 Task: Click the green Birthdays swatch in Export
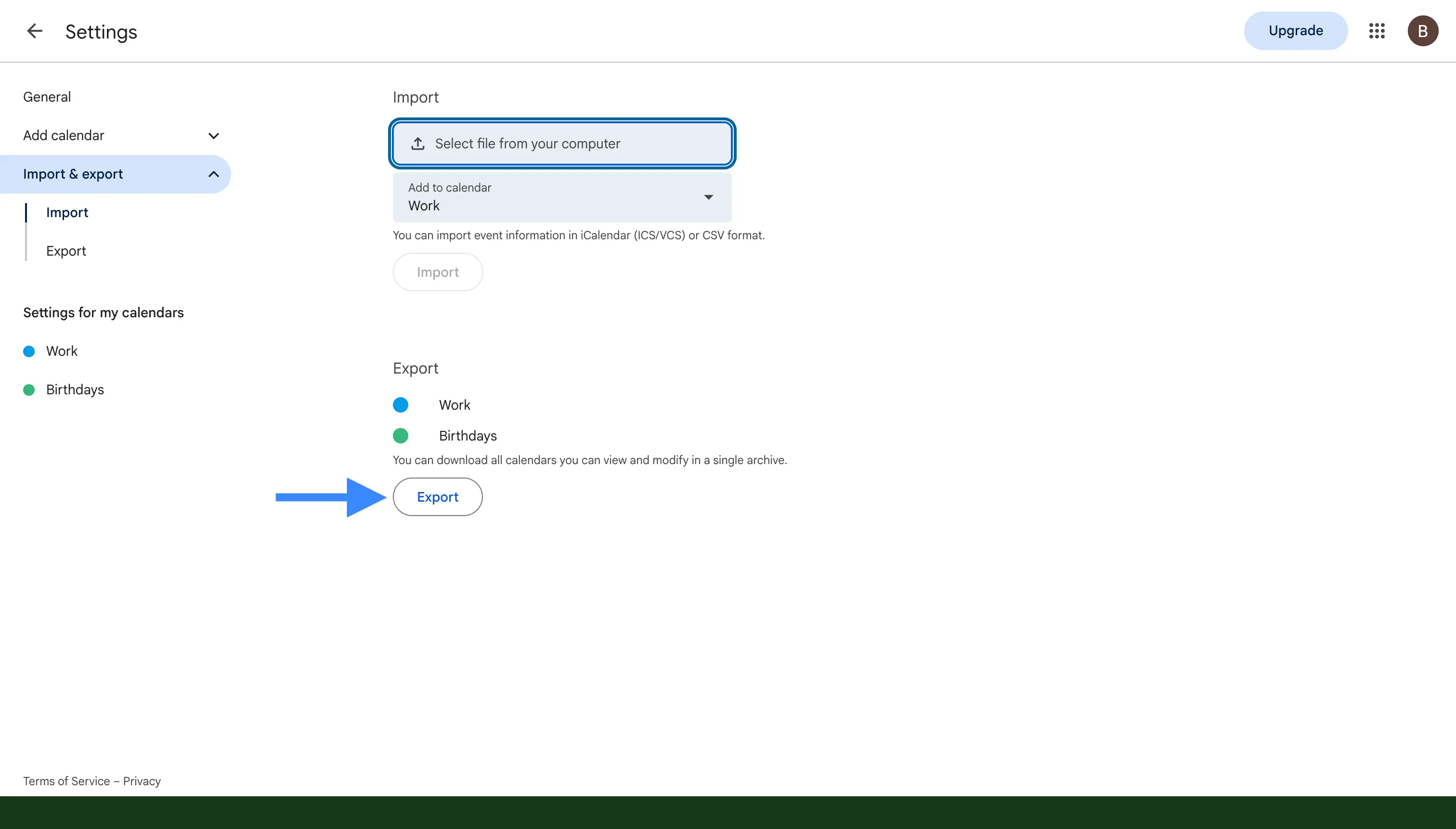(400, 436)
